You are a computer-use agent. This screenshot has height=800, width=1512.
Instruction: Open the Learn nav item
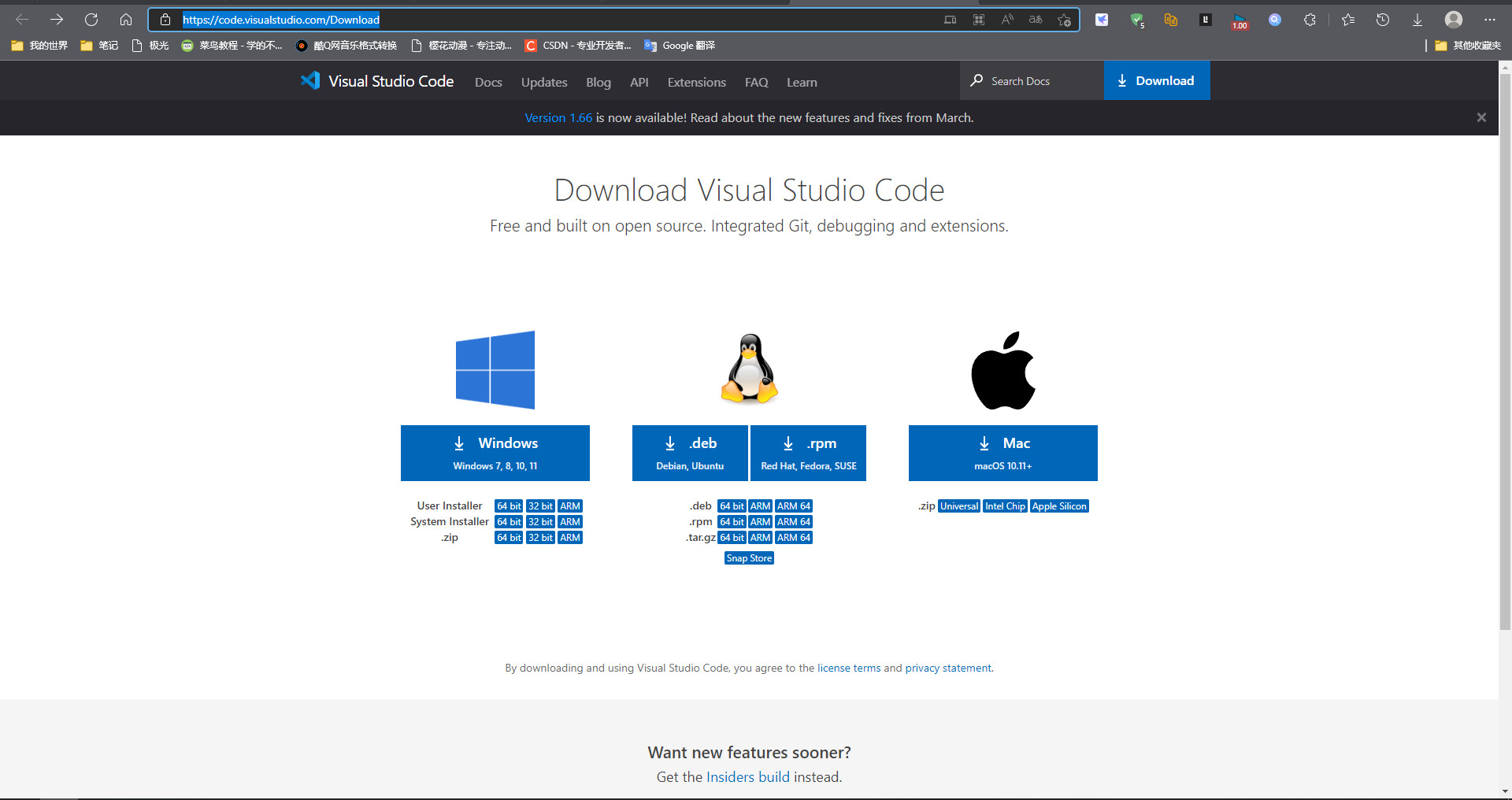[802, 82]
